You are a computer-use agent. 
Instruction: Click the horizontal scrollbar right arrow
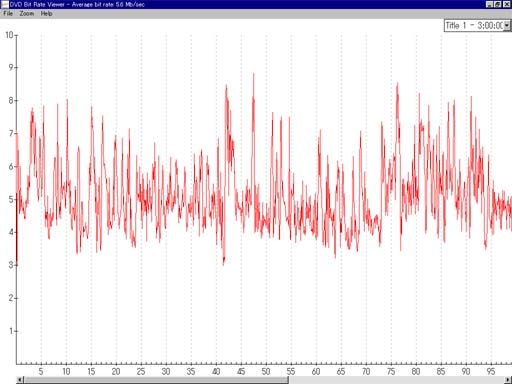pos(508,380)
